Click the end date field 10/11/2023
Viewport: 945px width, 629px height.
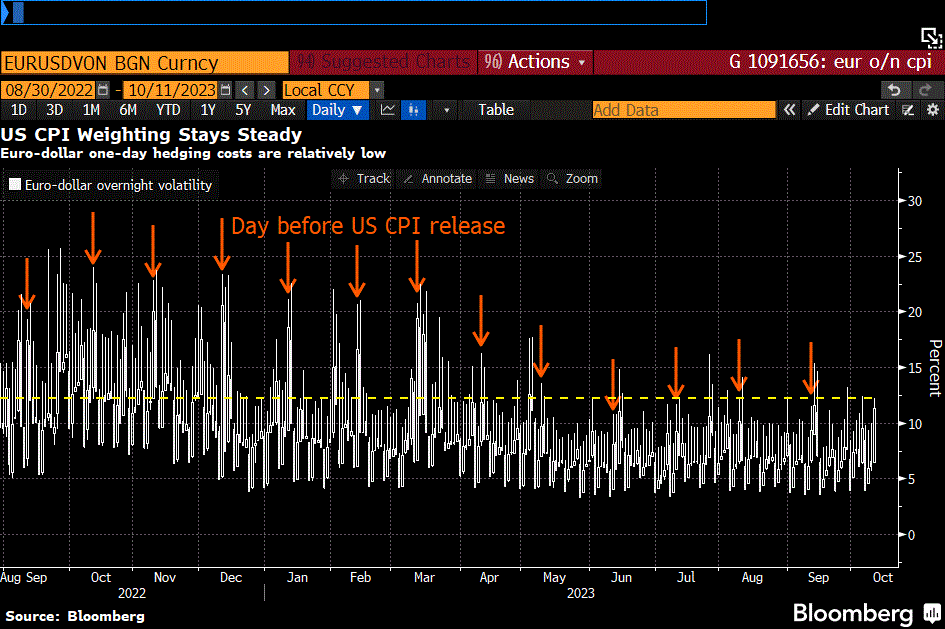click(171, 90)
